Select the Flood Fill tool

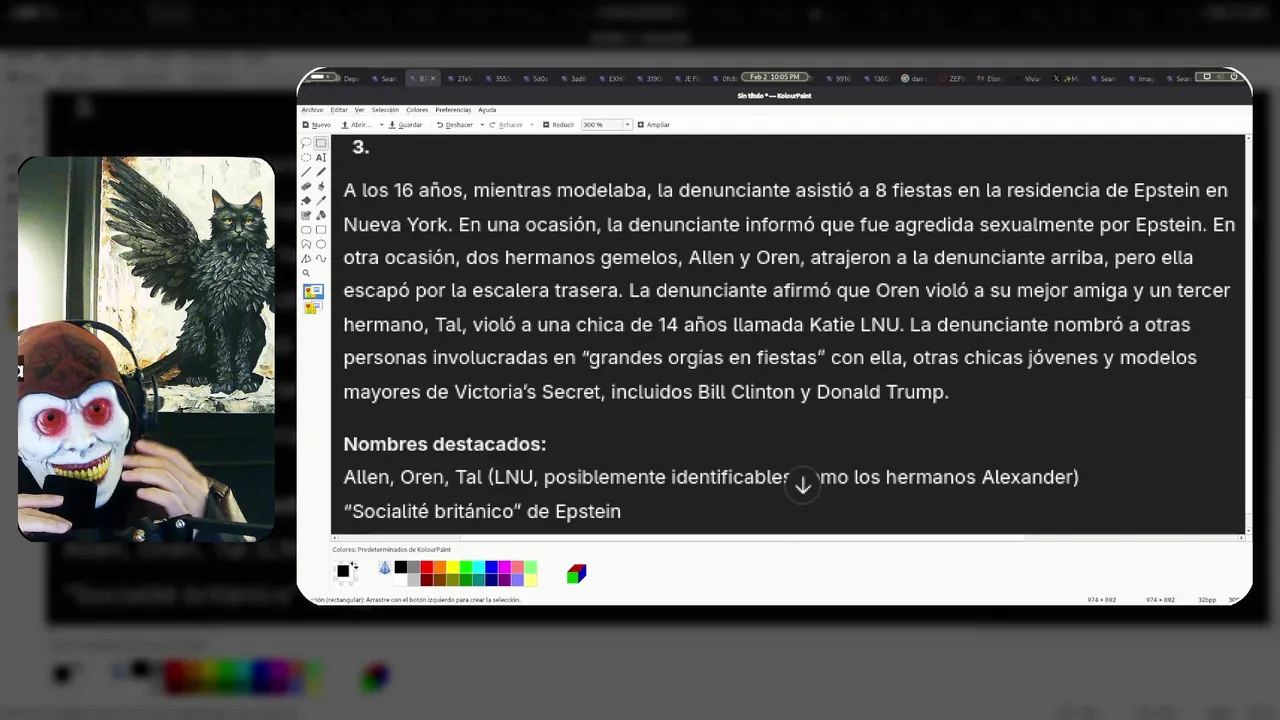[x=306, y=201]
